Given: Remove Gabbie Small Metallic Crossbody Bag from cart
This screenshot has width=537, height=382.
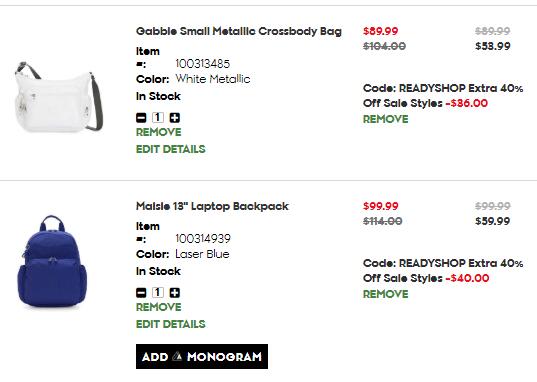Looking at the screenshot, I should tap(159, 132).
